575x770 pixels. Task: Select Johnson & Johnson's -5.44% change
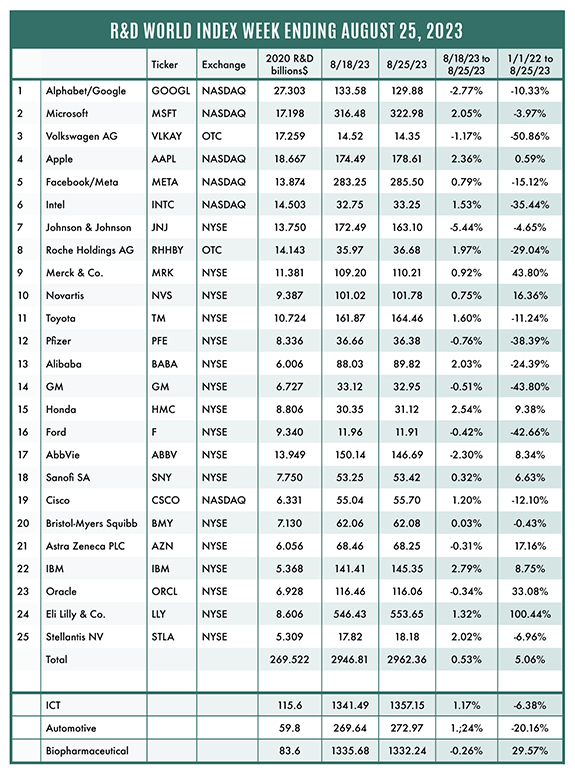(x=466, y=227)
